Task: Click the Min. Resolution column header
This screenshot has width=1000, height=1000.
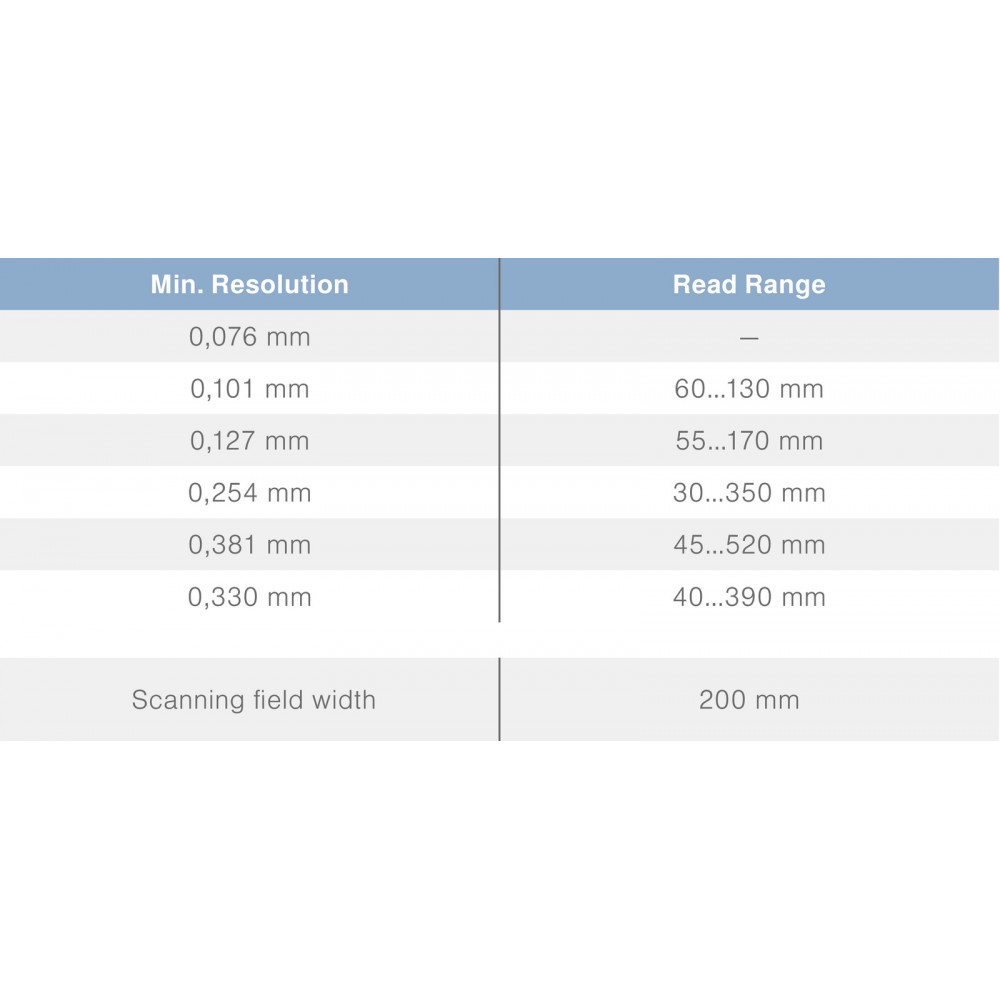Action: tap(249, 285)
